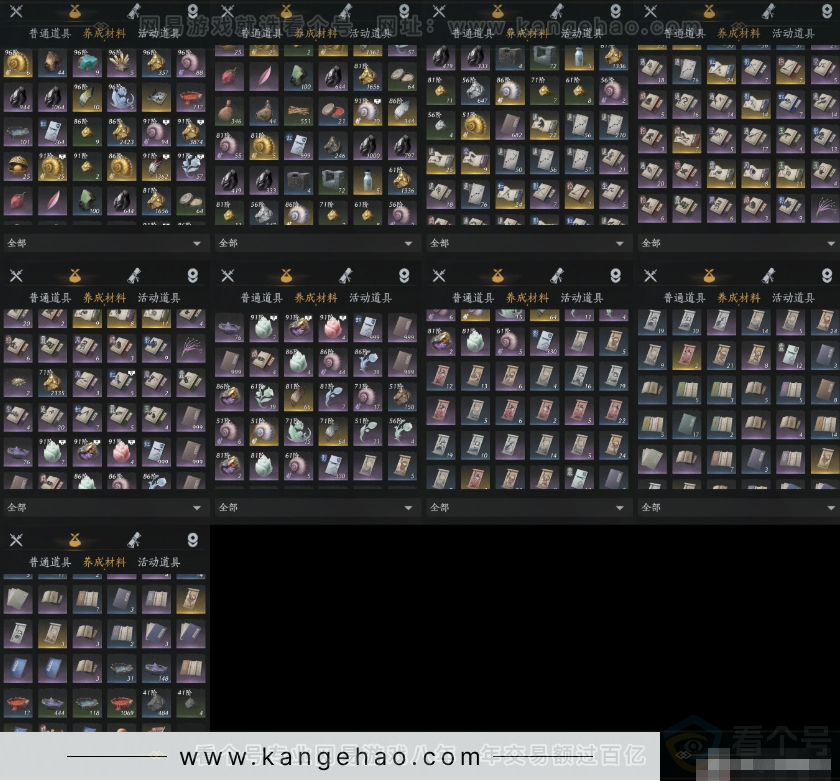Pick pink feather item in top-left inventory

tap(50, 198)
